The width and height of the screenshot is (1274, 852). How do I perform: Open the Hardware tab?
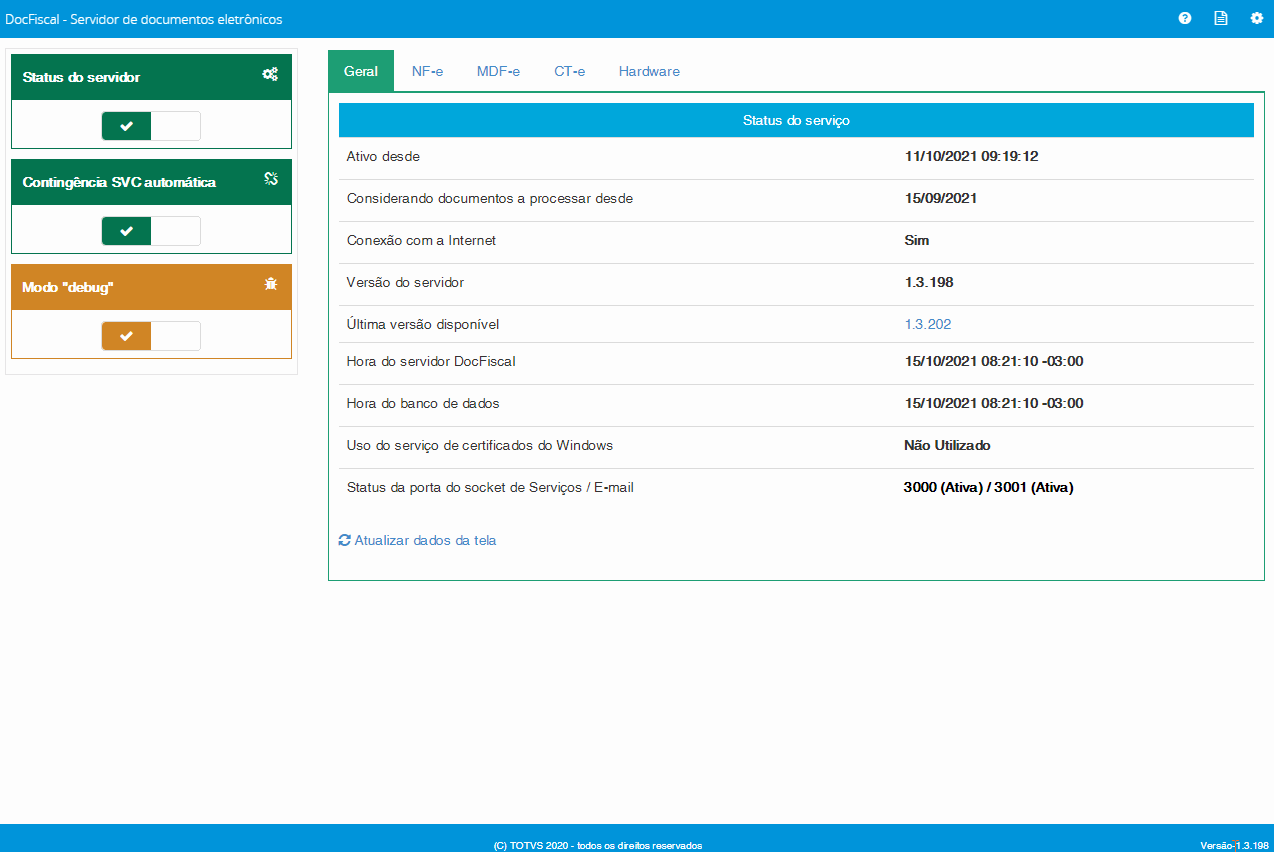point(649,71)
